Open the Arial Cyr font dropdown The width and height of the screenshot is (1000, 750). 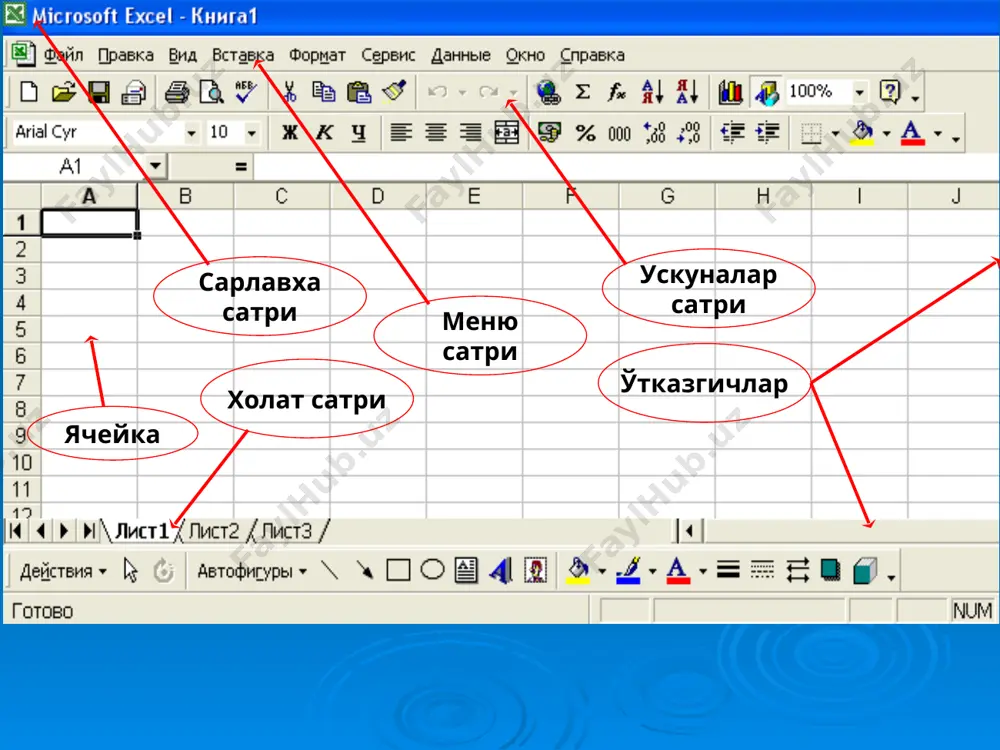191,133
